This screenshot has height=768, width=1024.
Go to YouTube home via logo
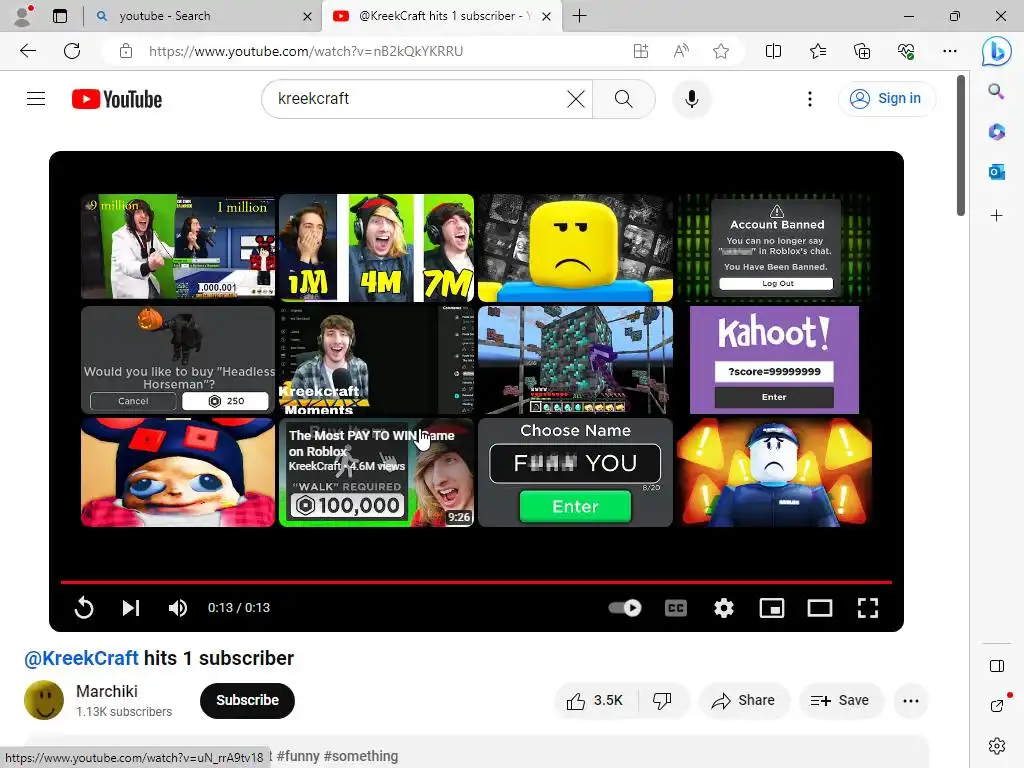(x=117, y=99)
